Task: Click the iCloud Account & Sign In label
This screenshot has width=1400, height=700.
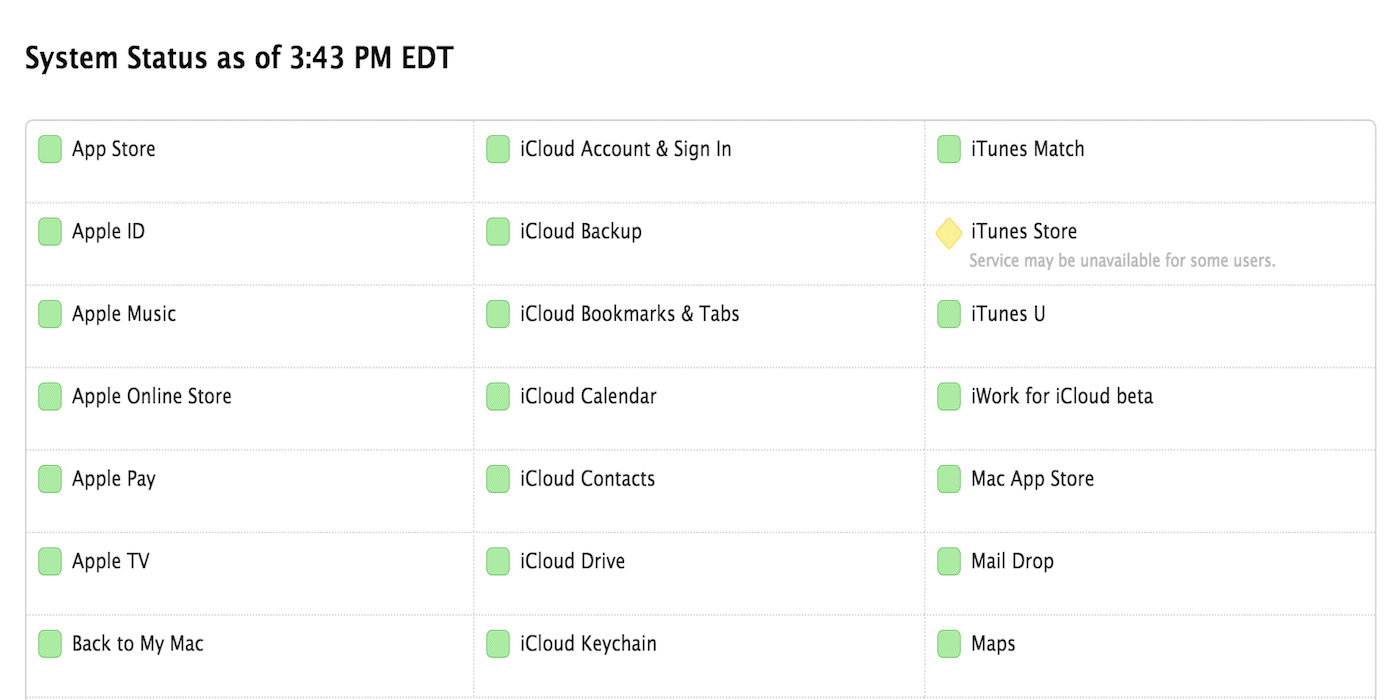Action: [x=626, y=148]
